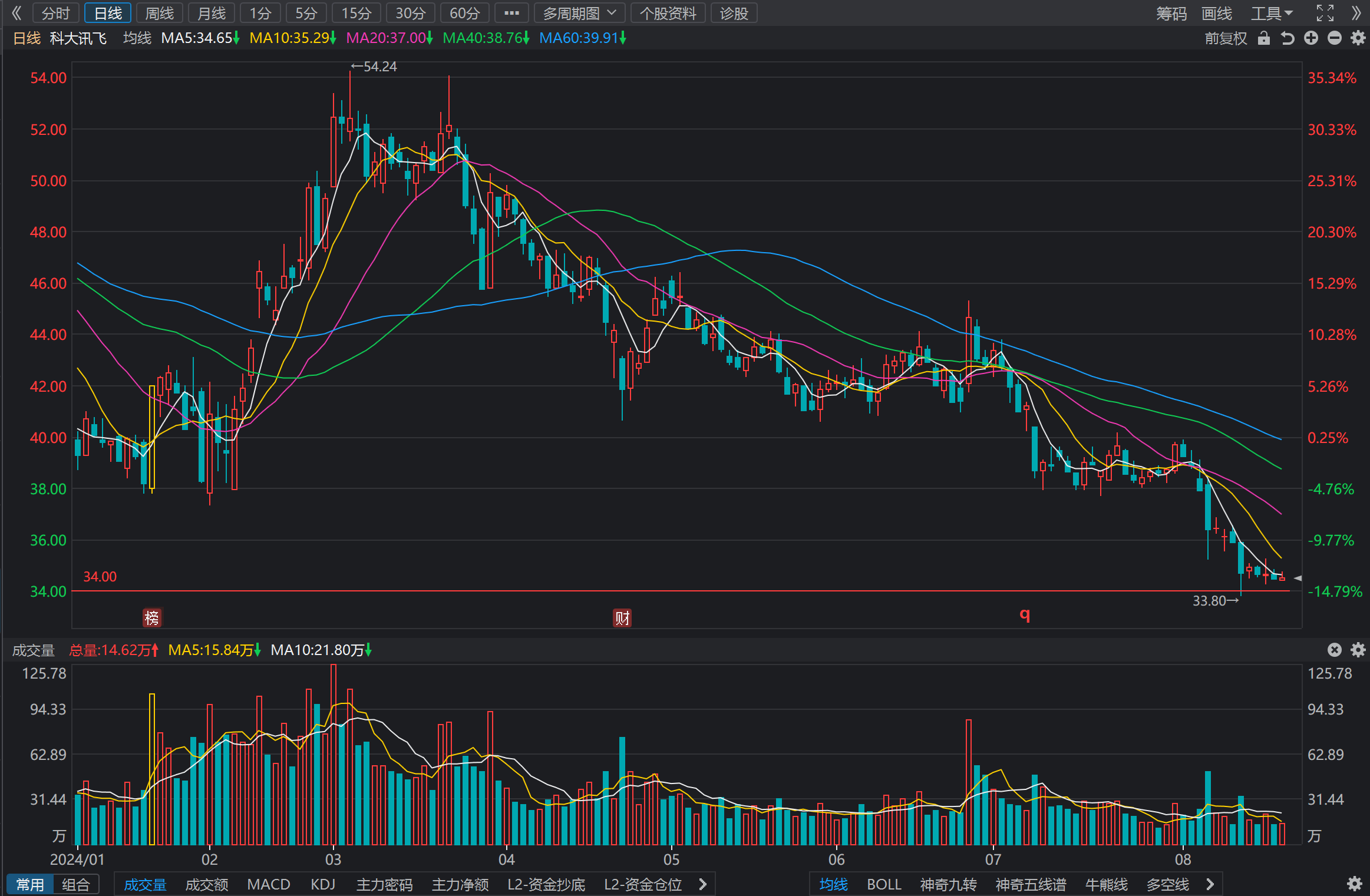The height and width of the screenshot is (896, 1370).
Task: Zoom in chart with plus icon
Action: 1311,38
